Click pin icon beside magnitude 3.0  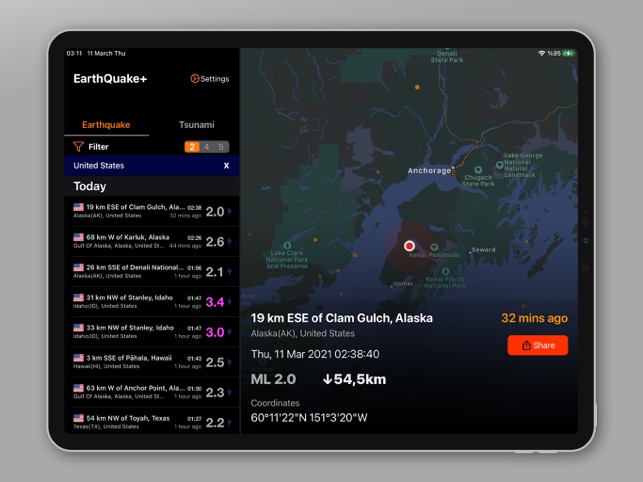click(x=229, y=332)
